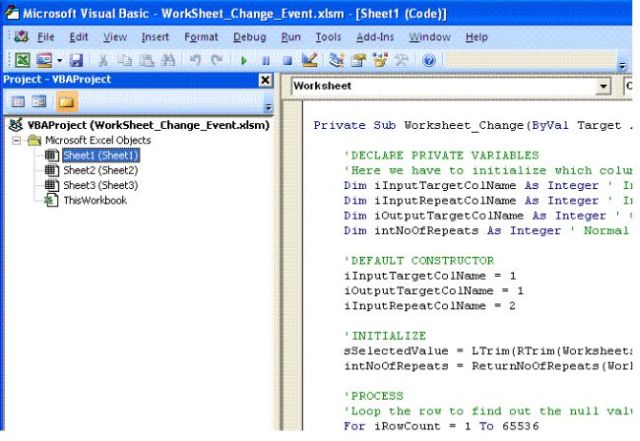Screen dimensions: 640x441
Task: Click the 'sSelectedValue = LTrim' code line
Action: tap(488, 351)
